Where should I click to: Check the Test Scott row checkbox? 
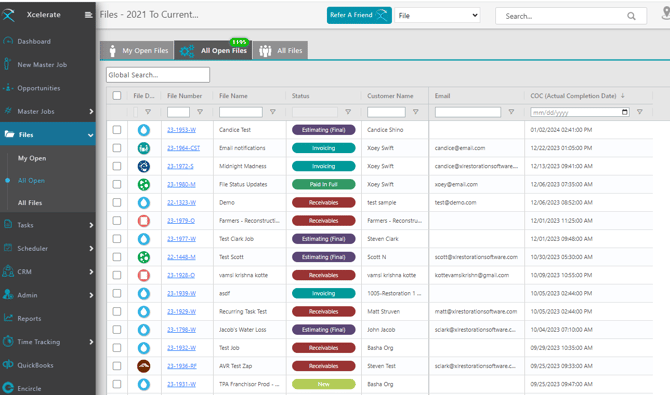click(x=117, y=257)
